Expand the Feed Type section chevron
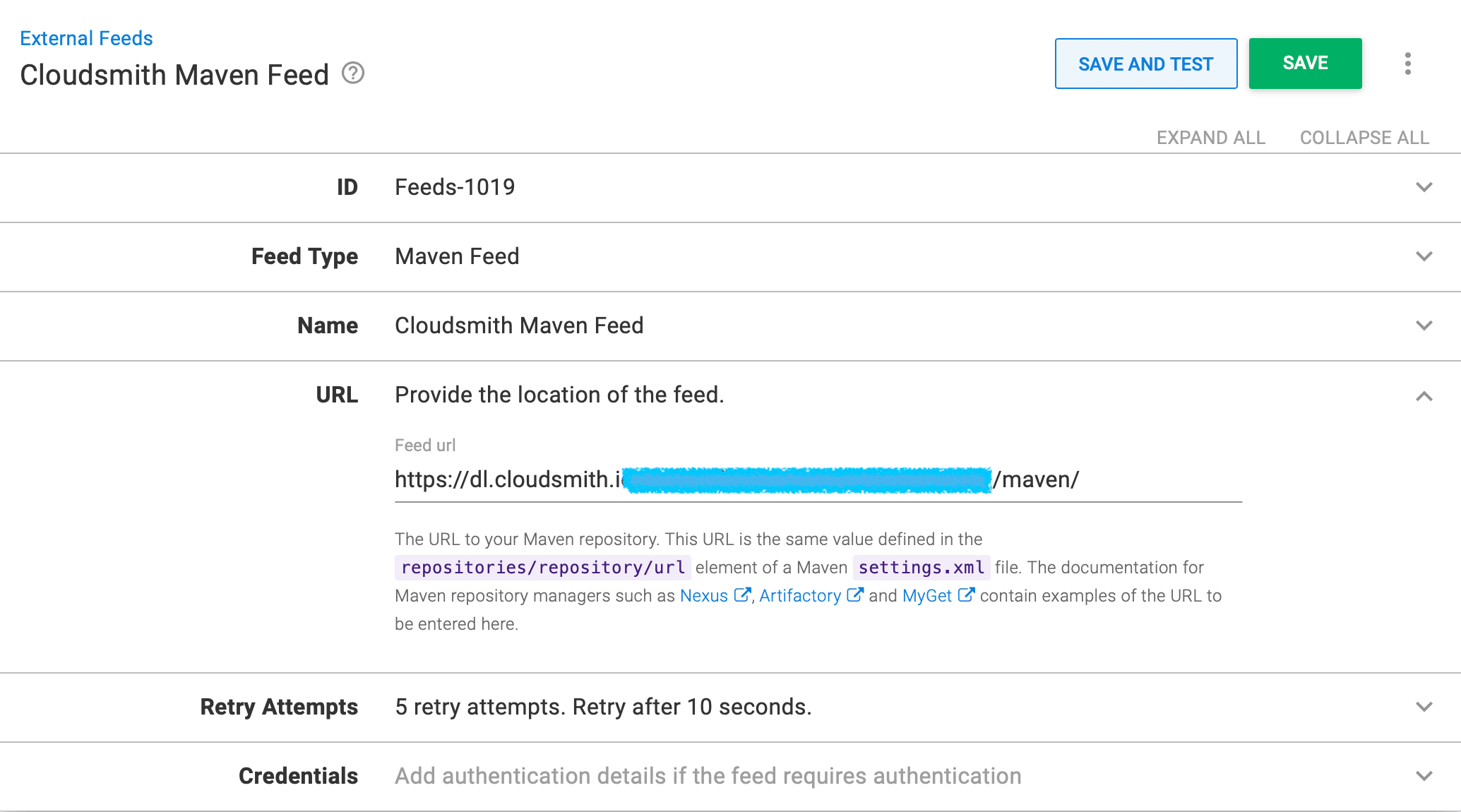This screenshot has width=1461, height=812. pyautogui.click(x=1424, y=256)
